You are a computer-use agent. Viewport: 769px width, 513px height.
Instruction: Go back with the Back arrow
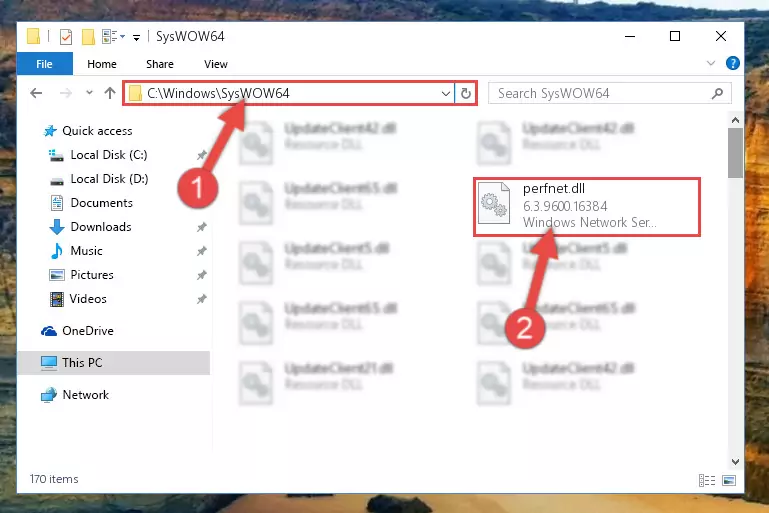36,93
